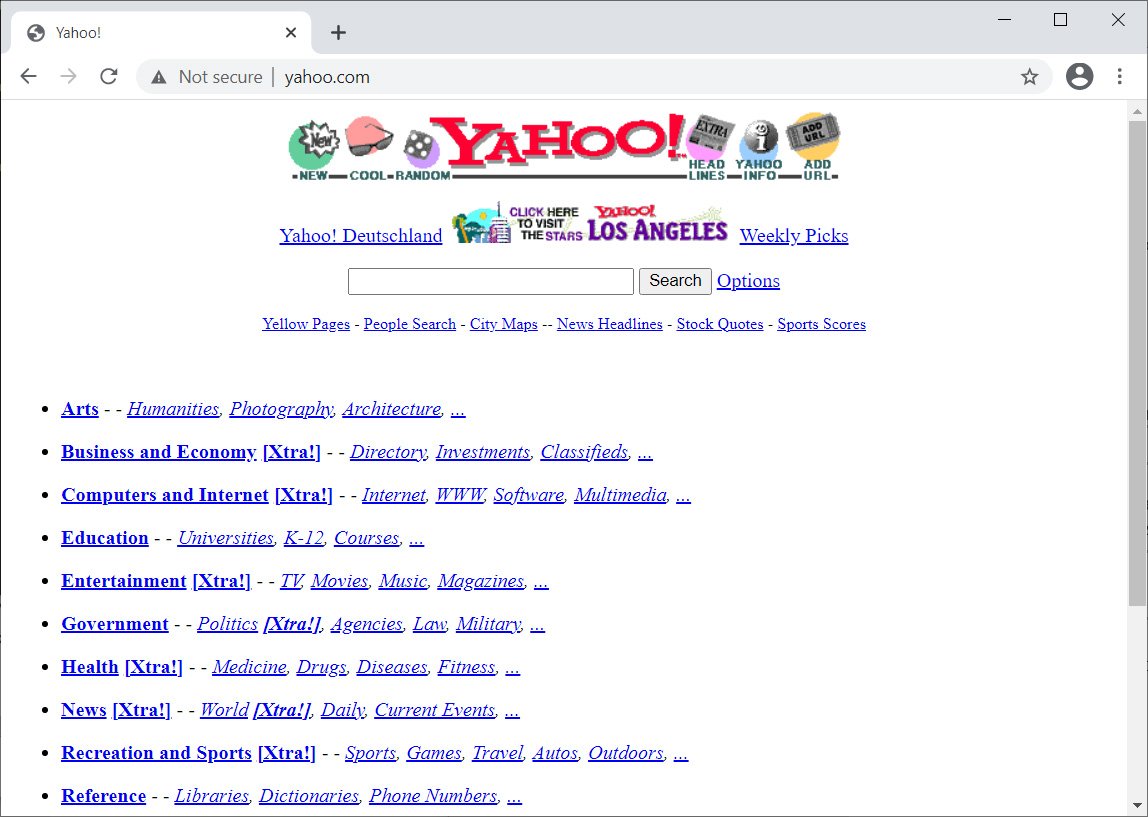Open the search Options link
The height and width of the screenshot is (817, 1148).
[748, 281]
